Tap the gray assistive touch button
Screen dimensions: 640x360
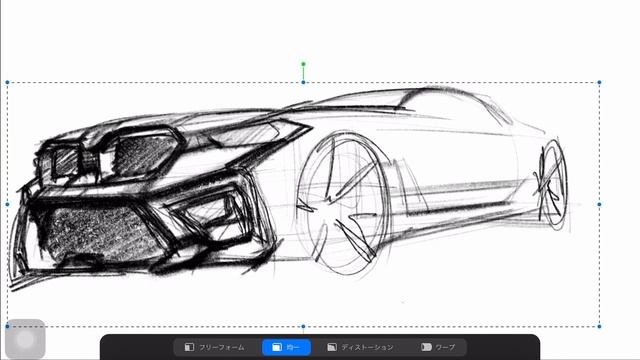(x=25, y=339)
